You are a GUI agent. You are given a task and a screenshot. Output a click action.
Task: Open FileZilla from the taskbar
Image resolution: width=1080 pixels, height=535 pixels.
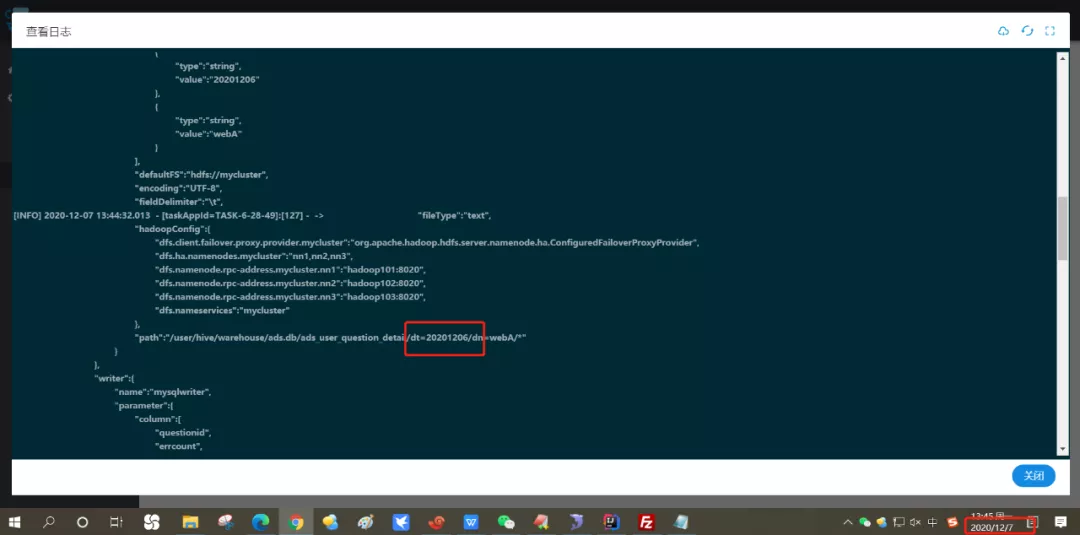pos(646,522)
